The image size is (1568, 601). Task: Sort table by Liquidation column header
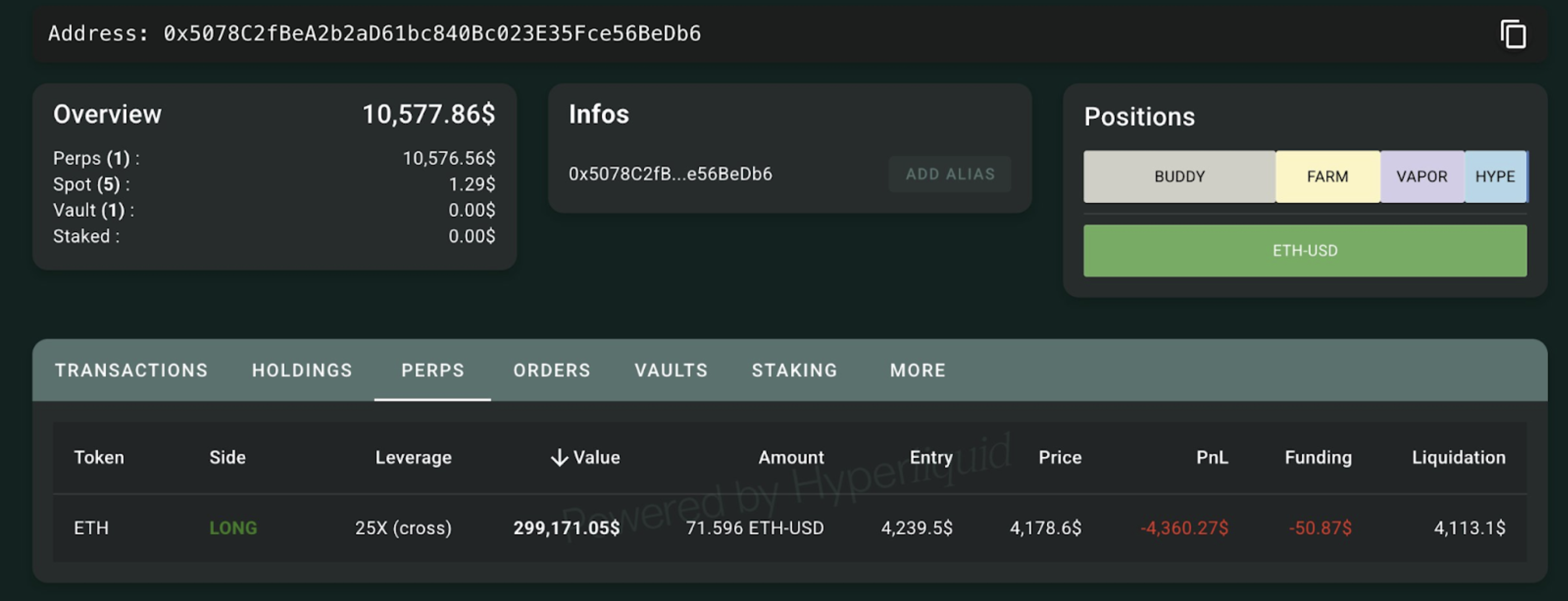pyautogui.click(x=1459, y=457)
